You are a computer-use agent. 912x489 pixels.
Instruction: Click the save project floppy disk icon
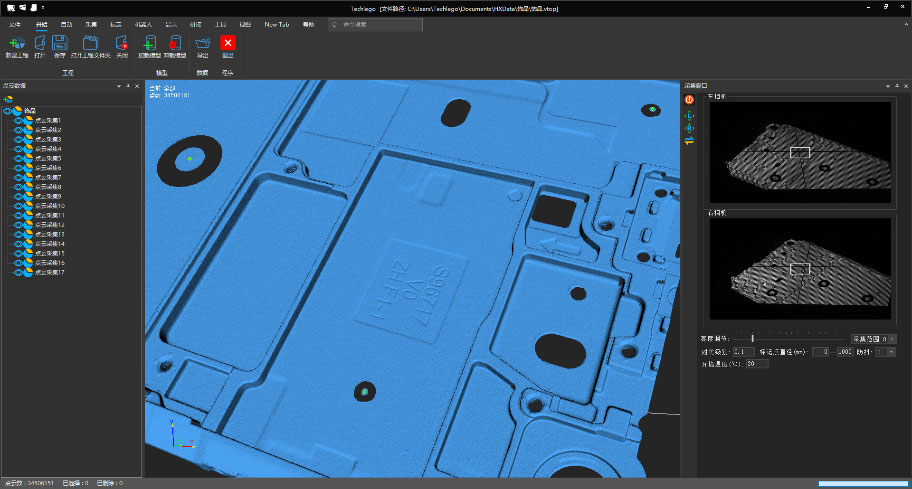click(x=59, y=44)
